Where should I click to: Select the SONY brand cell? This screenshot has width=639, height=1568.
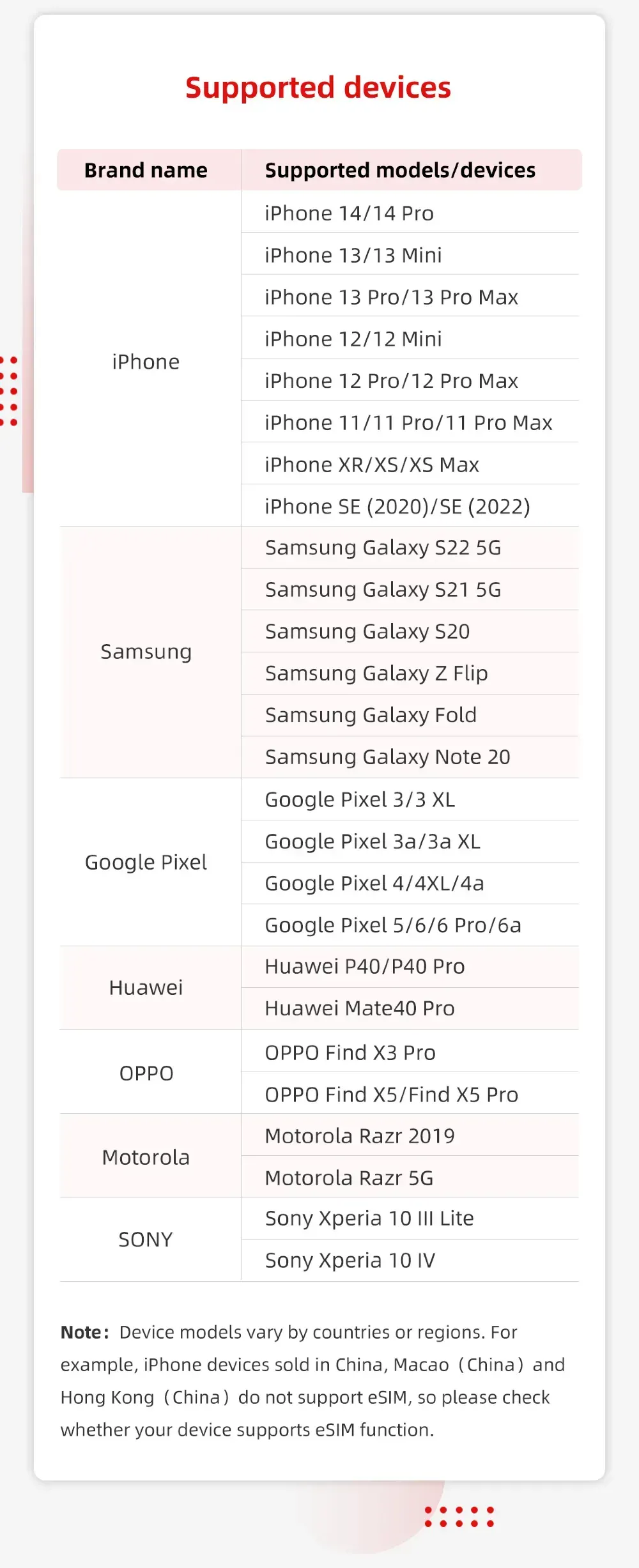(x=146, y=1240)
